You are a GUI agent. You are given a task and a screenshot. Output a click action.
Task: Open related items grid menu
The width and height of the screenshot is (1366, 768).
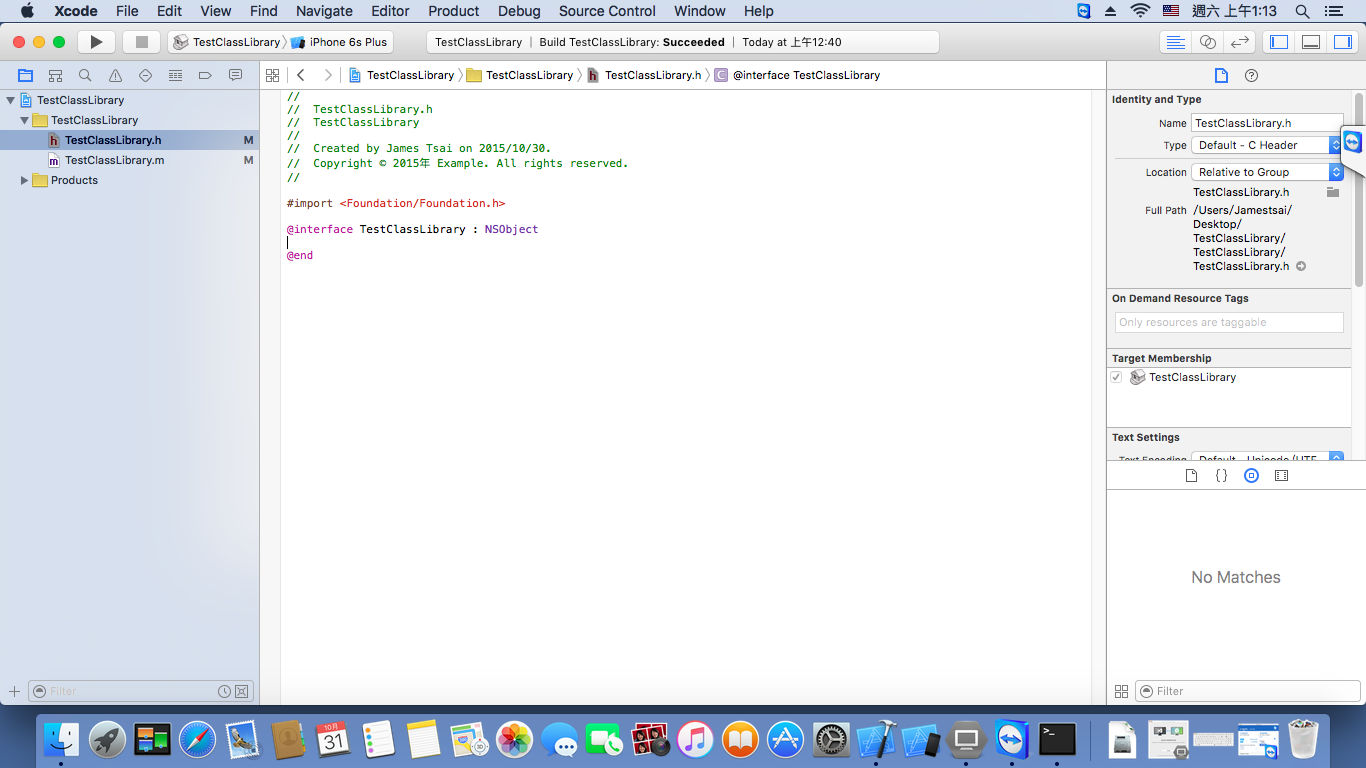272,75
